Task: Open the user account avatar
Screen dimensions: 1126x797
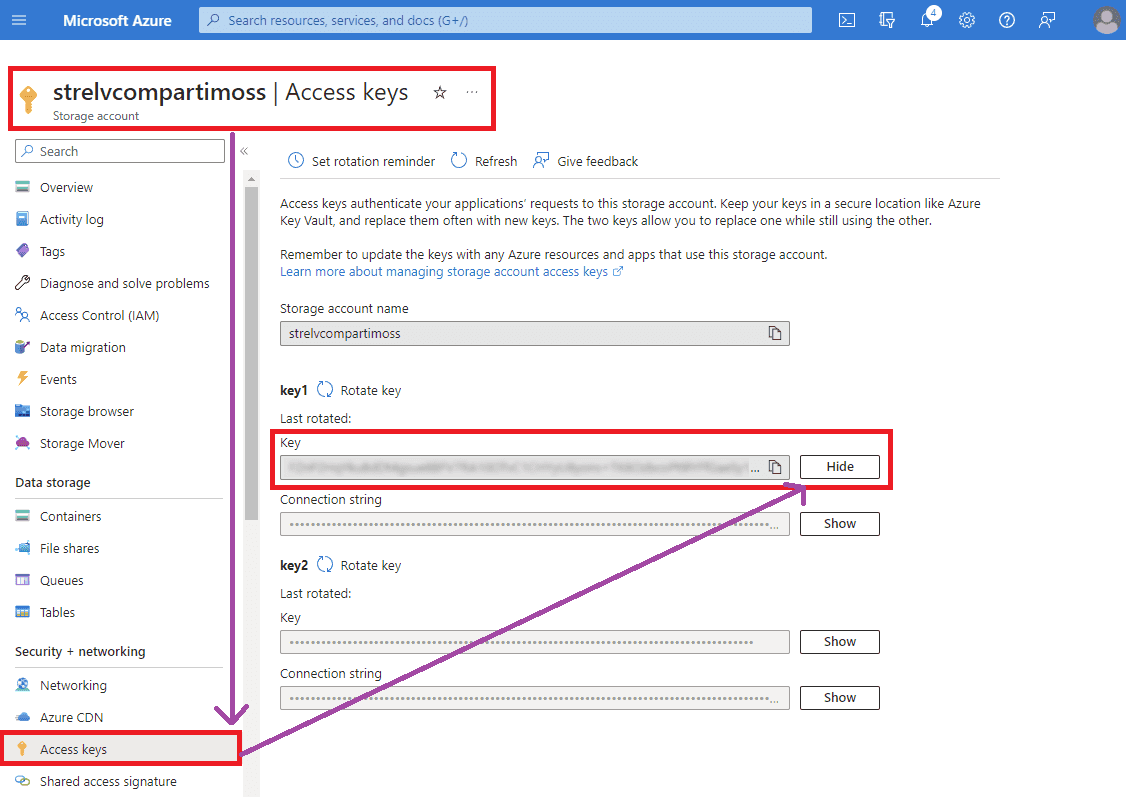Action: click(x=1107, y=20)
